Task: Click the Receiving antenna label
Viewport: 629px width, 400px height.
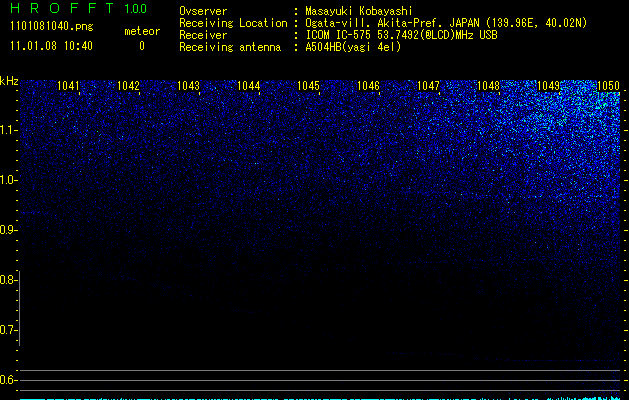Action: [230, 47]
